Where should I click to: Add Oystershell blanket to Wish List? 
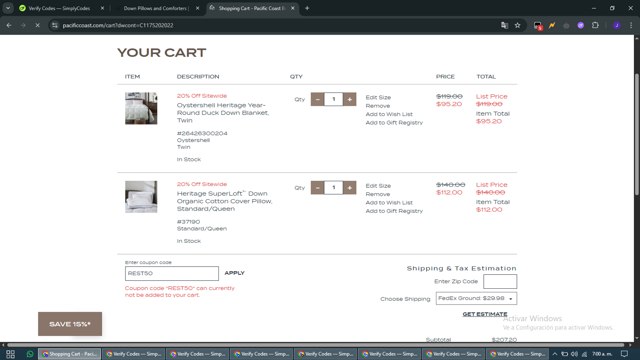click(389, 114)
